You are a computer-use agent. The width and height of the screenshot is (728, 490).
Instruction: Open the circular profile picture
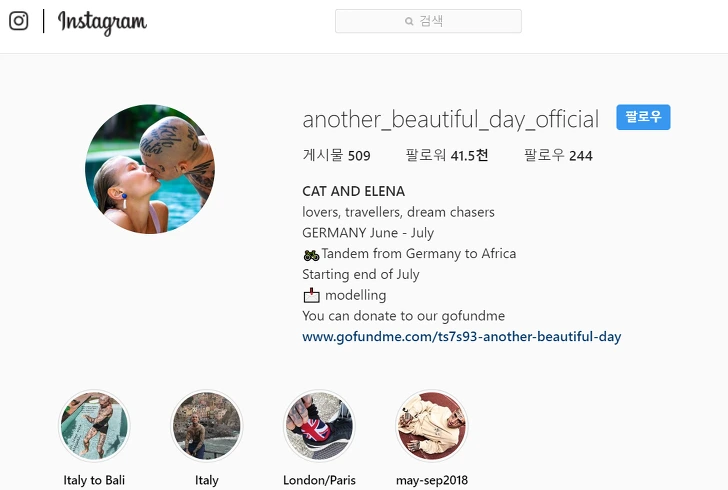coord(150,169)
